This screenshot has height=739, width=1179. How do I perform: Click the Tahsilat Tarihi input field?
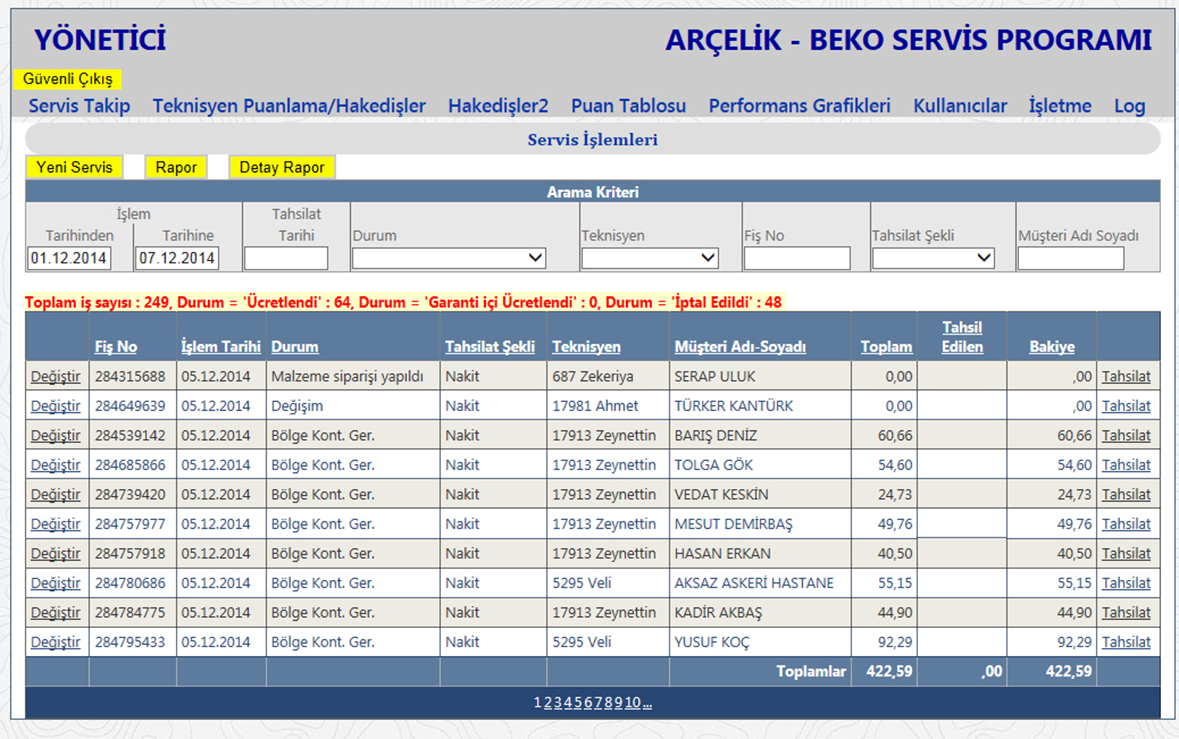click(x=286, y=258)
